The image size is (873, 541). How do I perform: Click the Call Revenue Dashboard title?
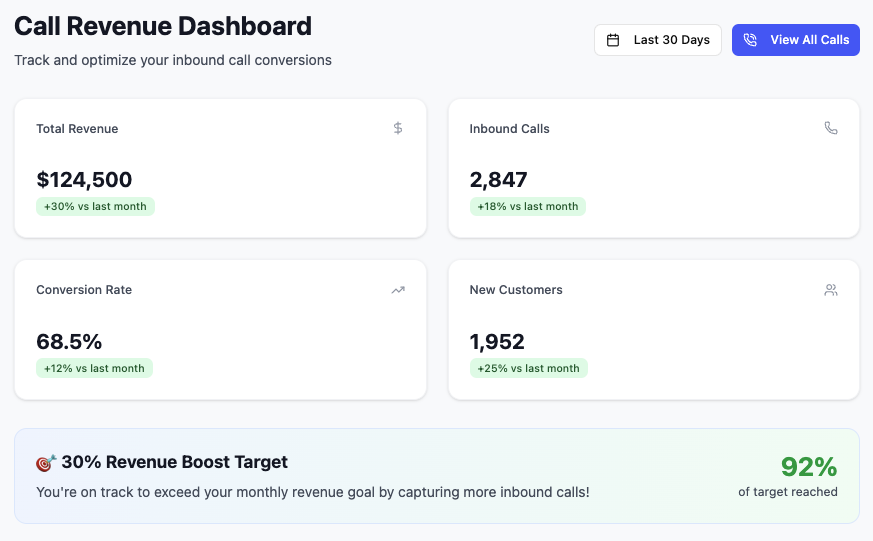point(163,26)
